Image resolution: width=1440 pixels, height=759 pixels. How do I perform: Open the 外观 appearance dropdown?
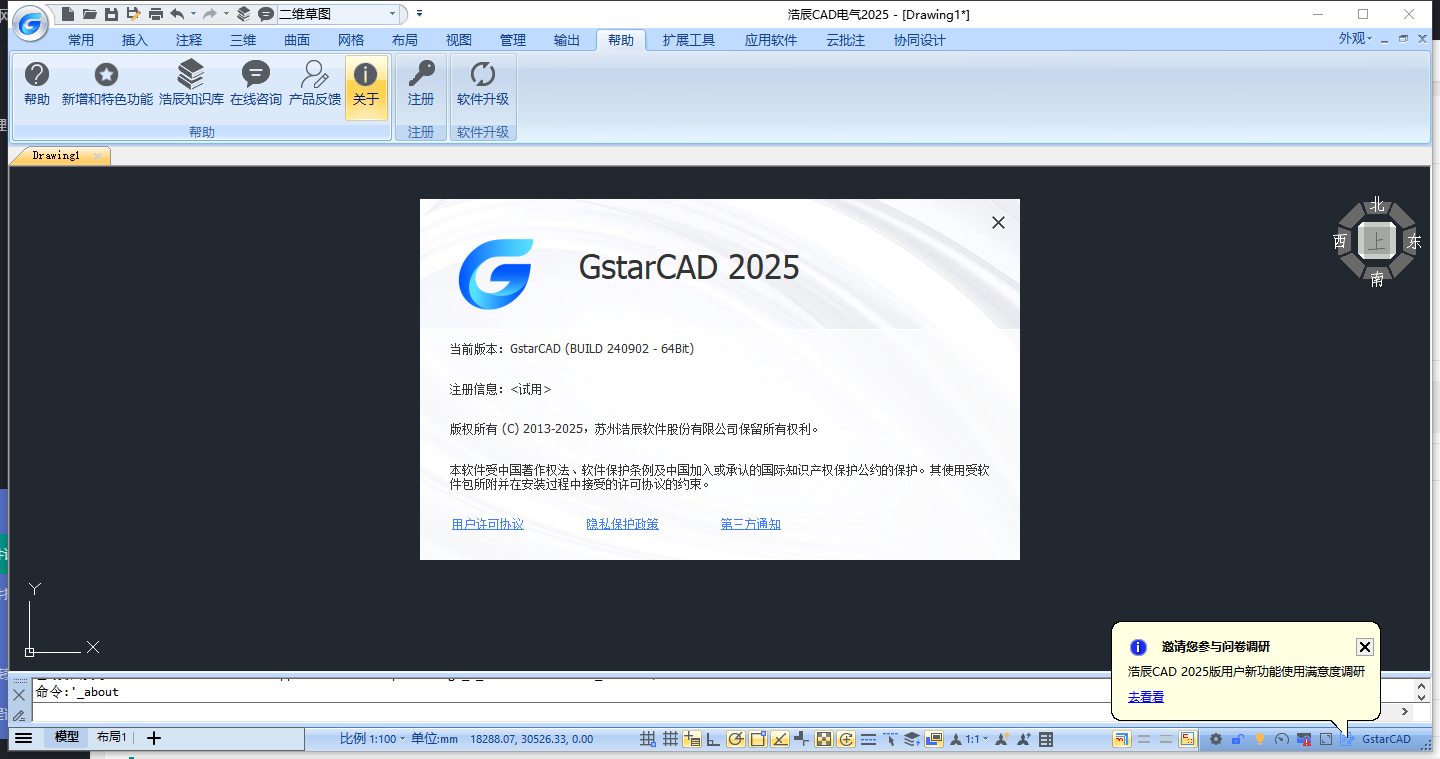1356,39
